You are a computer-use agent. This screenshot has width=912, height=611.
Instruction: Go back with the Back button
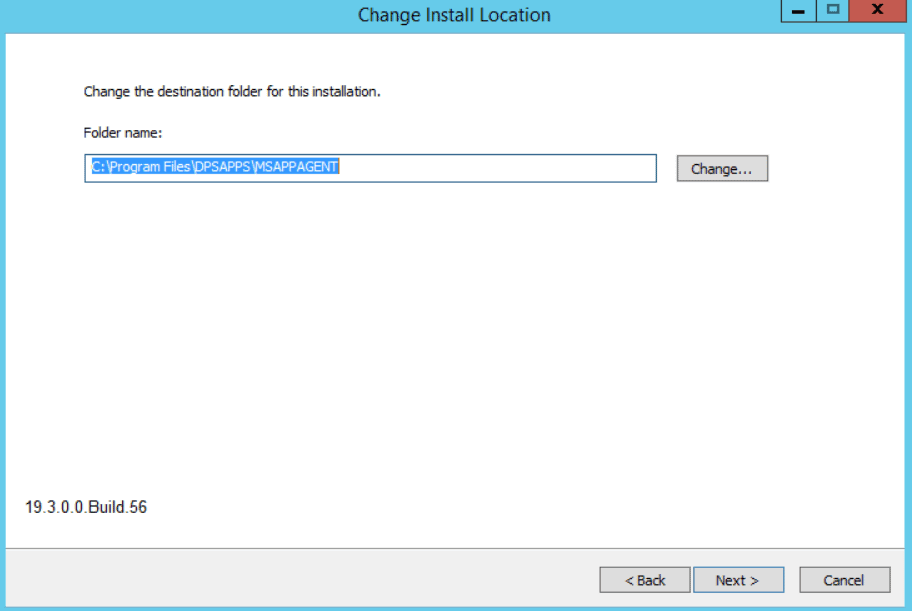click(645, 580)
